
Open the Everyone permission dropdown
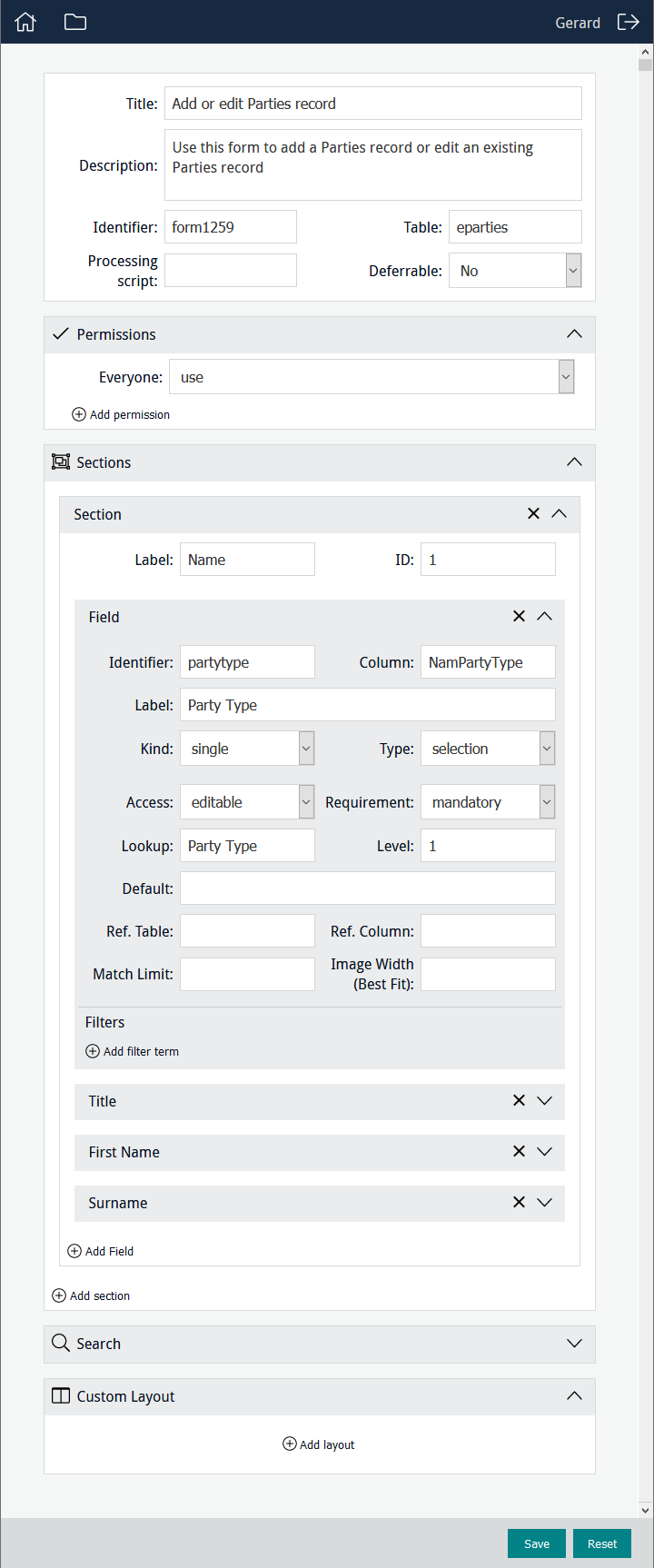tap(566, 377)
